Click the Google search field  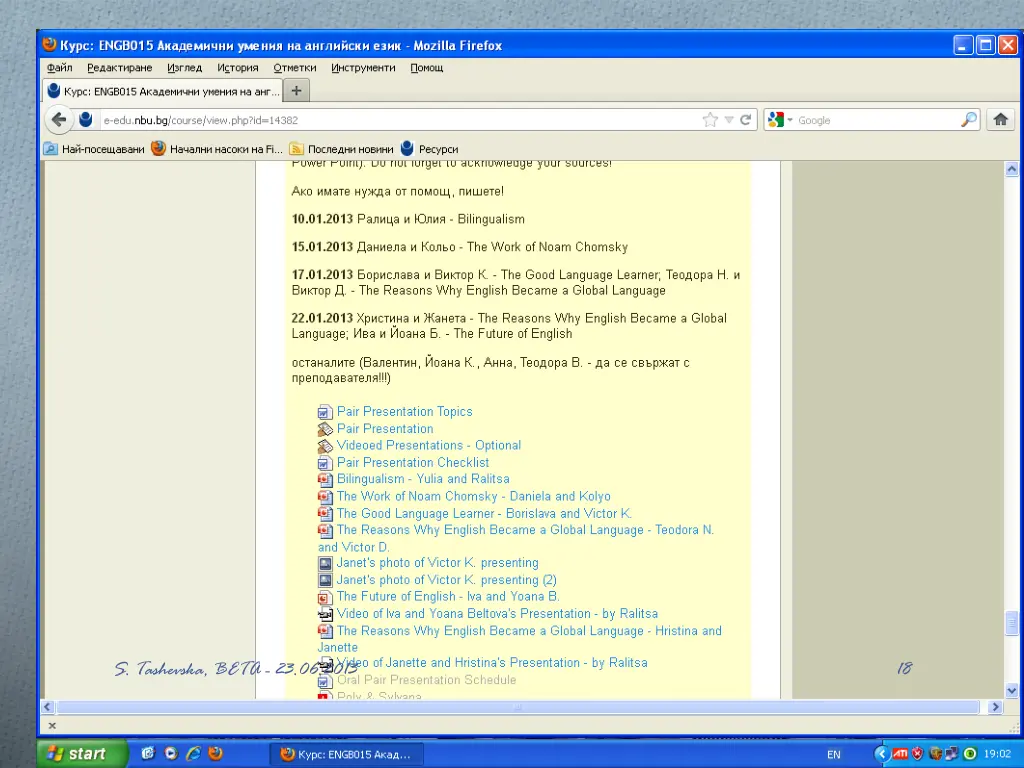(x=875, y=120)
